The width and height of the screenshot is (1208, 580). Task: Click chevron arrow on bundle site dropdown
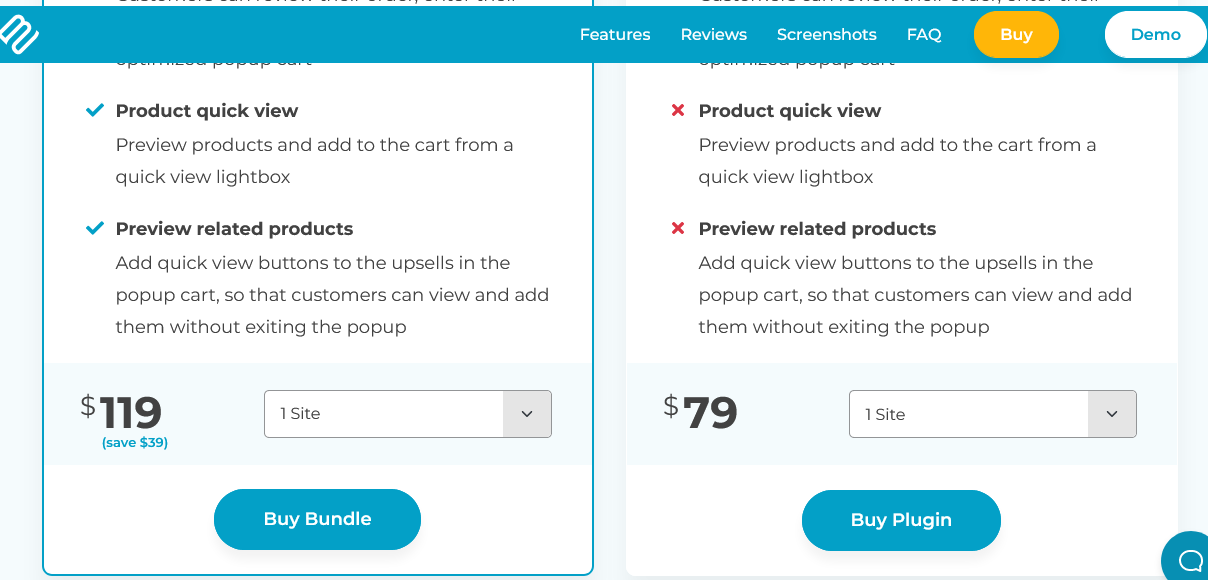pyautogui.click(x=527, y=414)
